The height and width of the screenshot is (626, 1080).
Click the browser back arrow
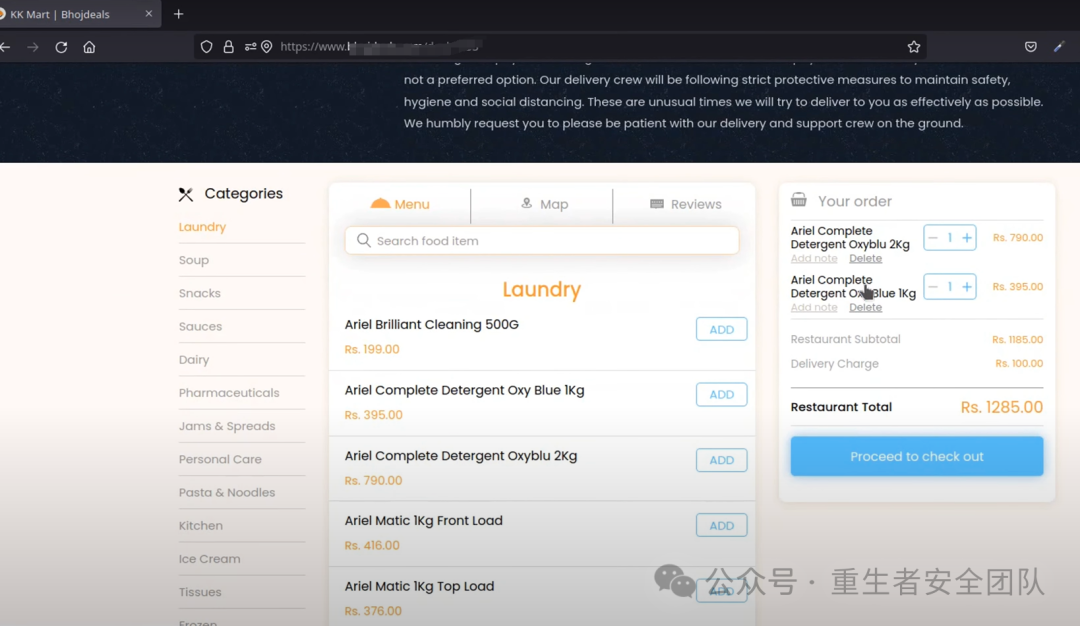6,47
